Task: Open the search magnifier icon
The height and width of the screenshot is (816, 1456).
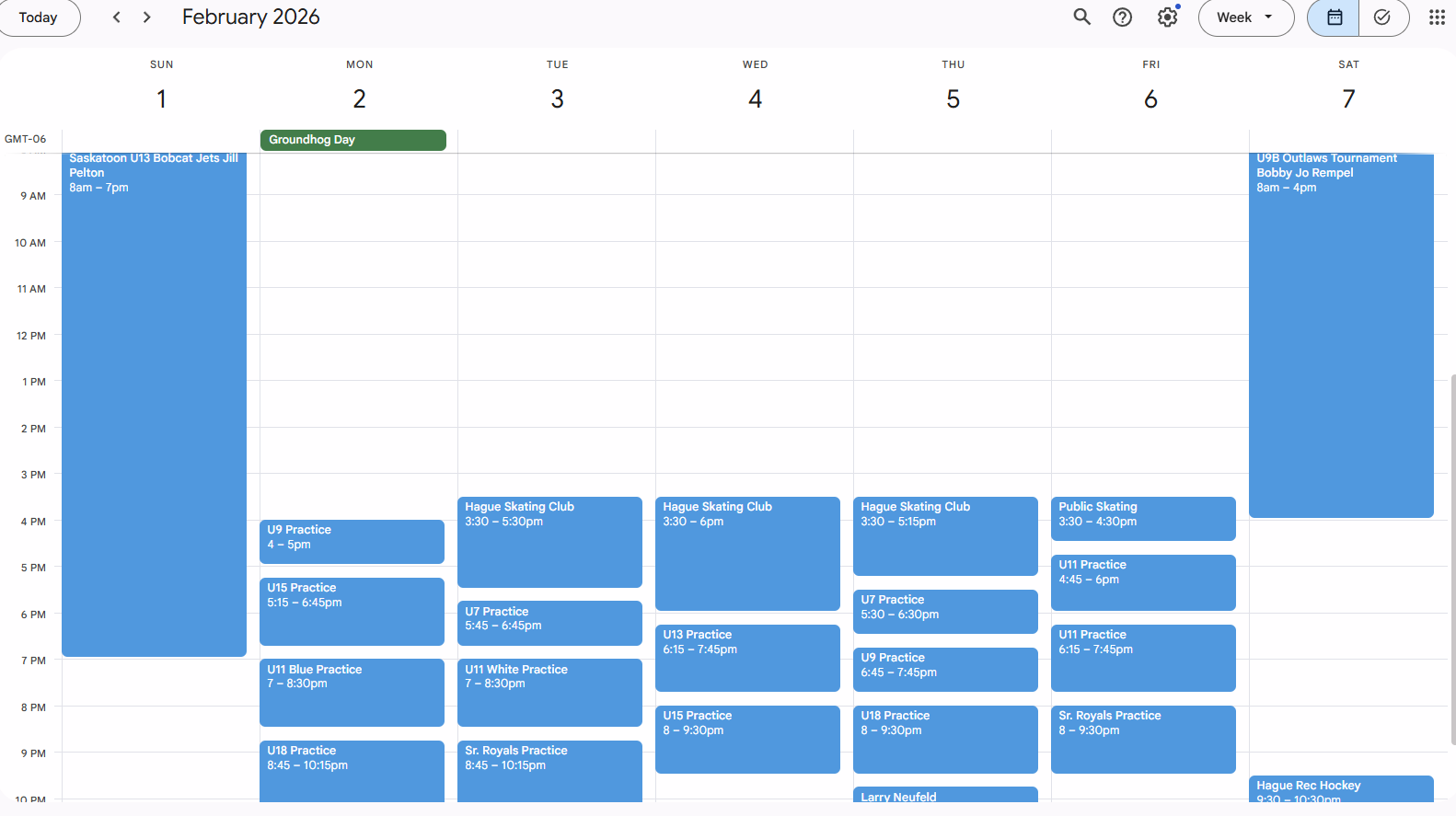Action: tap(1081, 17)
